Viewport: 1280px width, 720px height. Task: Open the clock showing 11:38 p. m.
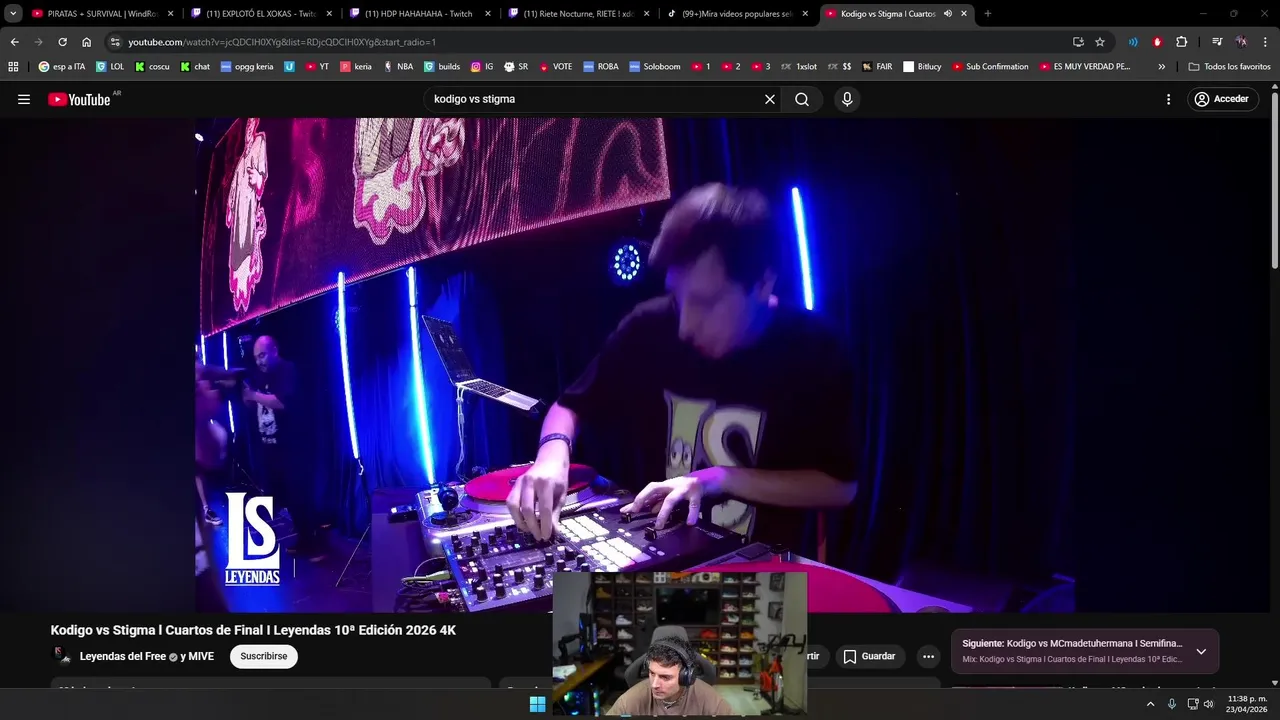(x=1247, y=704)
